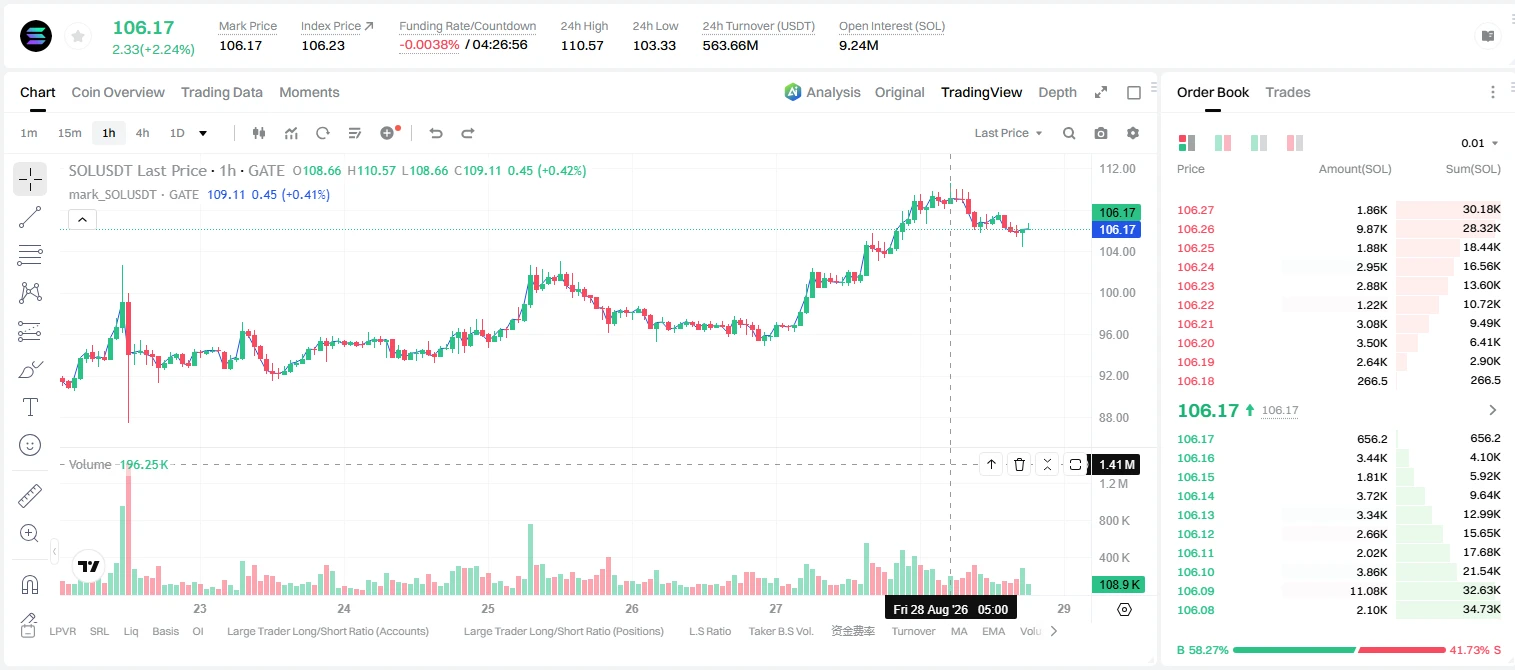Select the 106.27 ask price row
The image size is (1515, 670).
pos(1338,210)
